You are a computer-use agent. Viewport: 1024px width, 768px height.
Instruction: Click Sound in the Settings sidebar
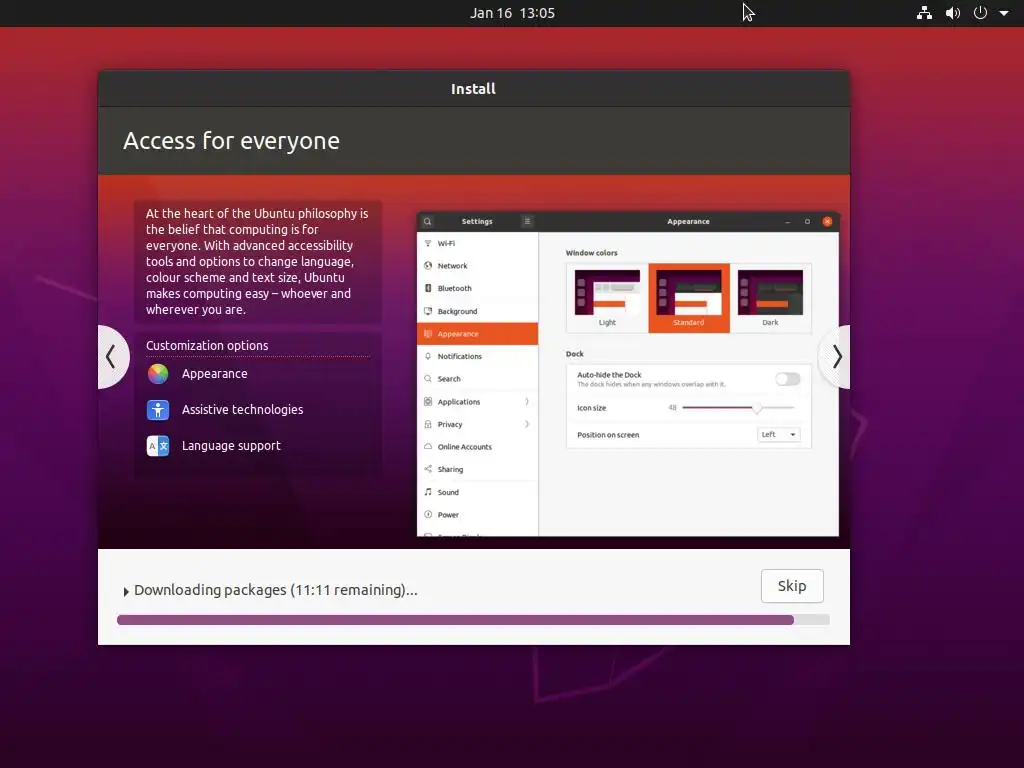tap(477, 492)
